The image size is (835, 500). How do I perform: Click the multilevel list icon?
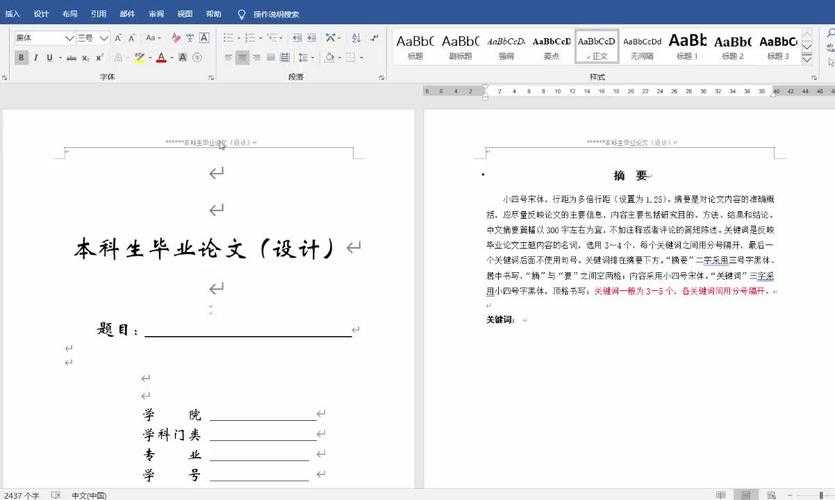click(274, 38)
